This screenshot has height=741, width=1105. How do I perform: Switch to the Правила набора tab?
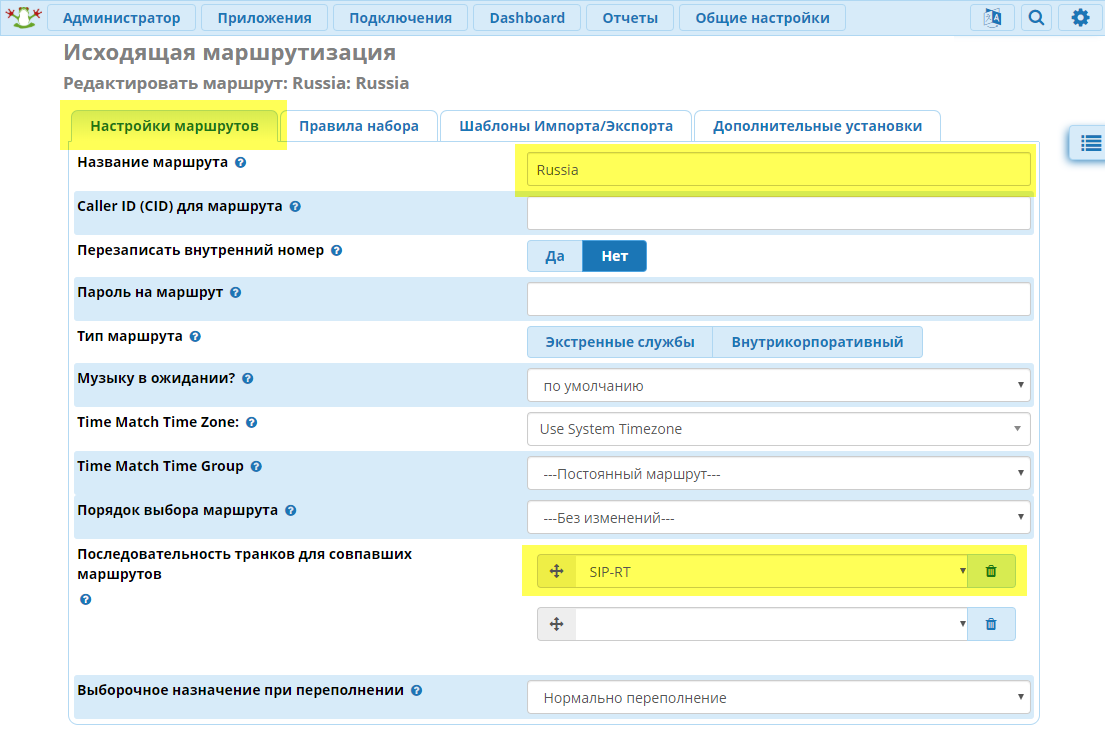click(359, 126)
